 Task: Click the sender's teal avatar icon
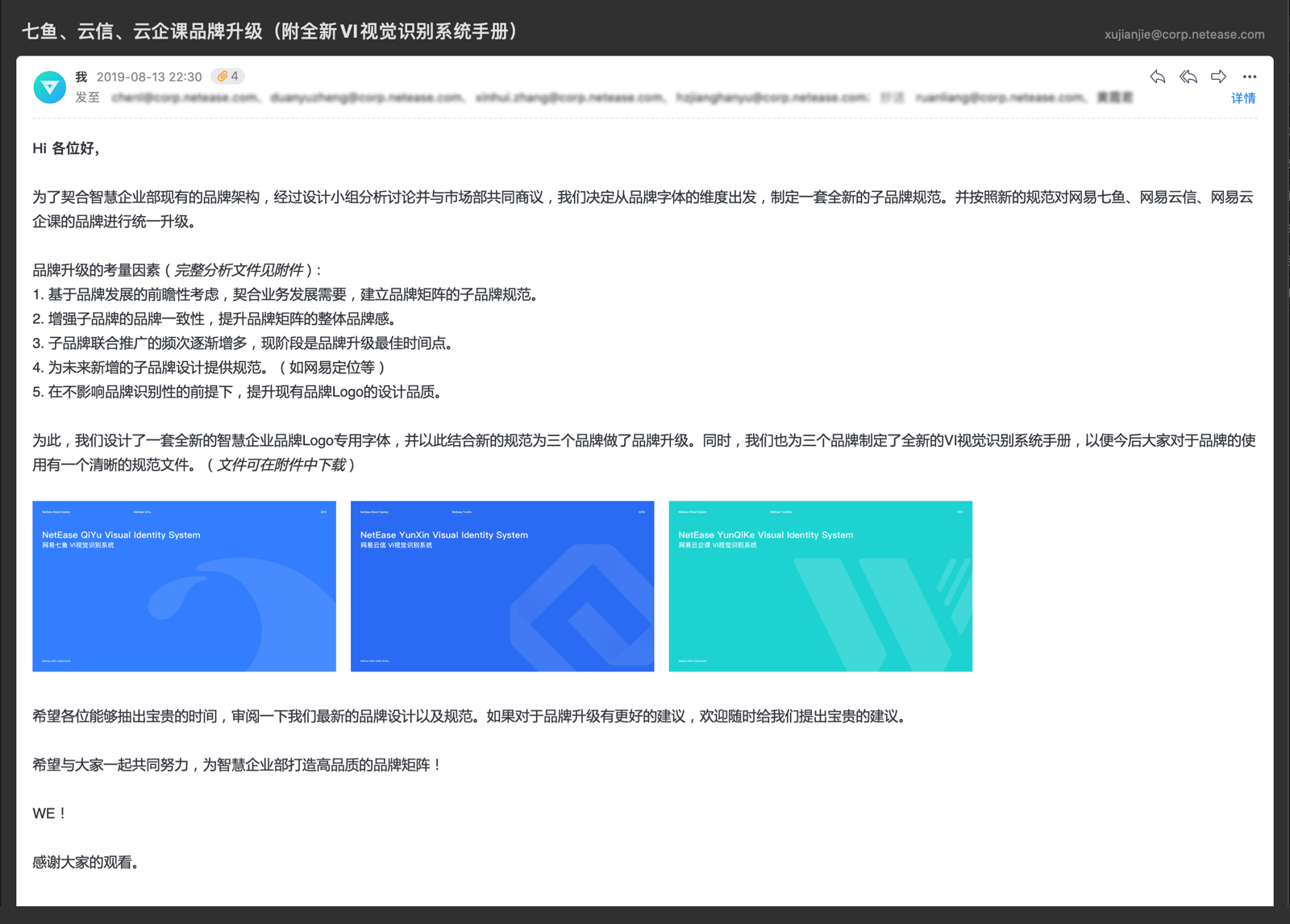coord(49,87)
